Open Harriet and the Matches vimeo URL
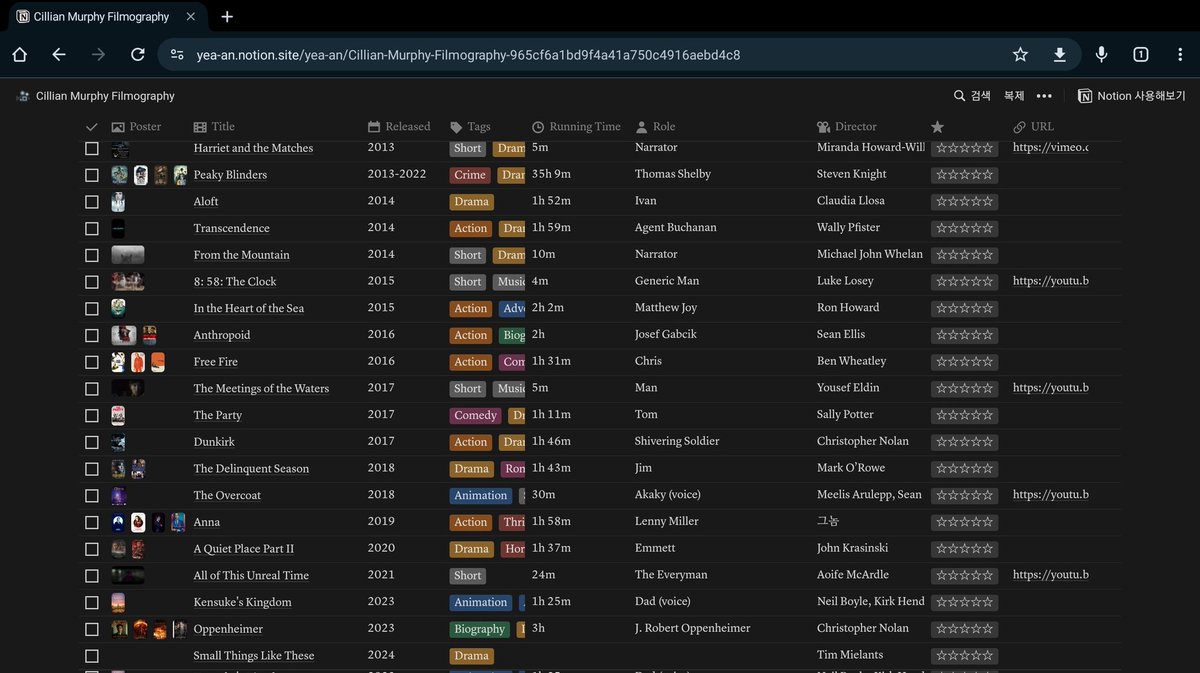 pyautogui.click(x=1050, y=147)
